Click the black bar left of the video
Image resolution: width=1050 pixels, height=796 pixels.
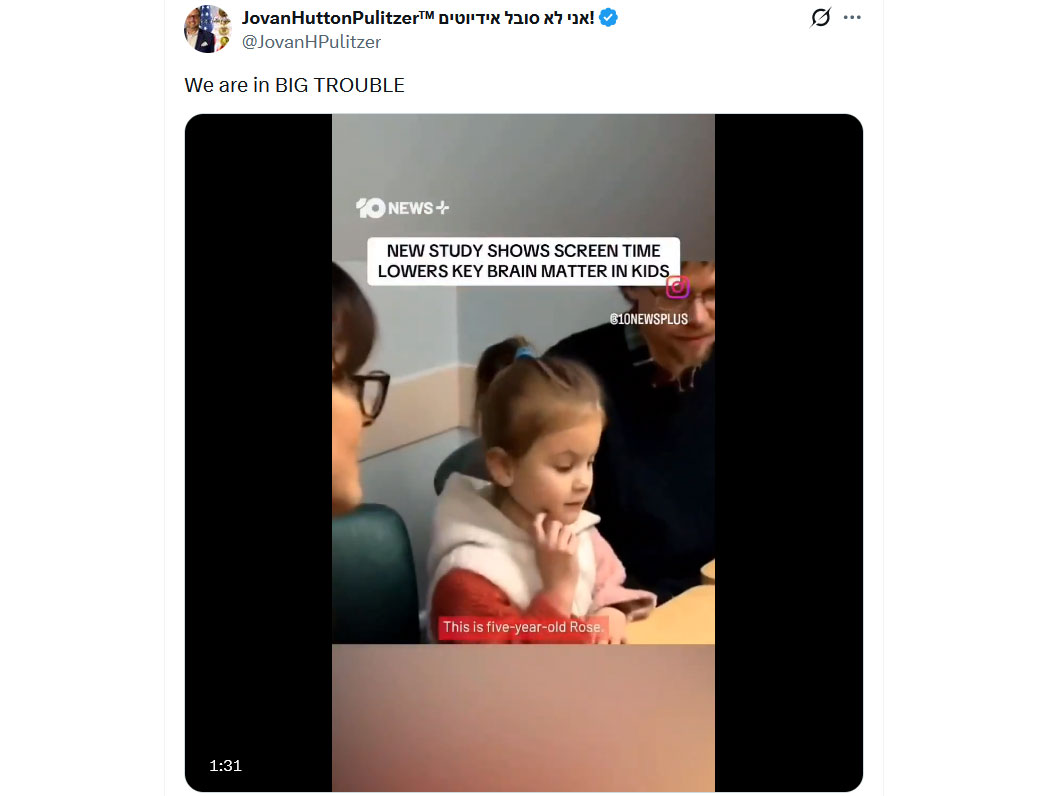258,450
